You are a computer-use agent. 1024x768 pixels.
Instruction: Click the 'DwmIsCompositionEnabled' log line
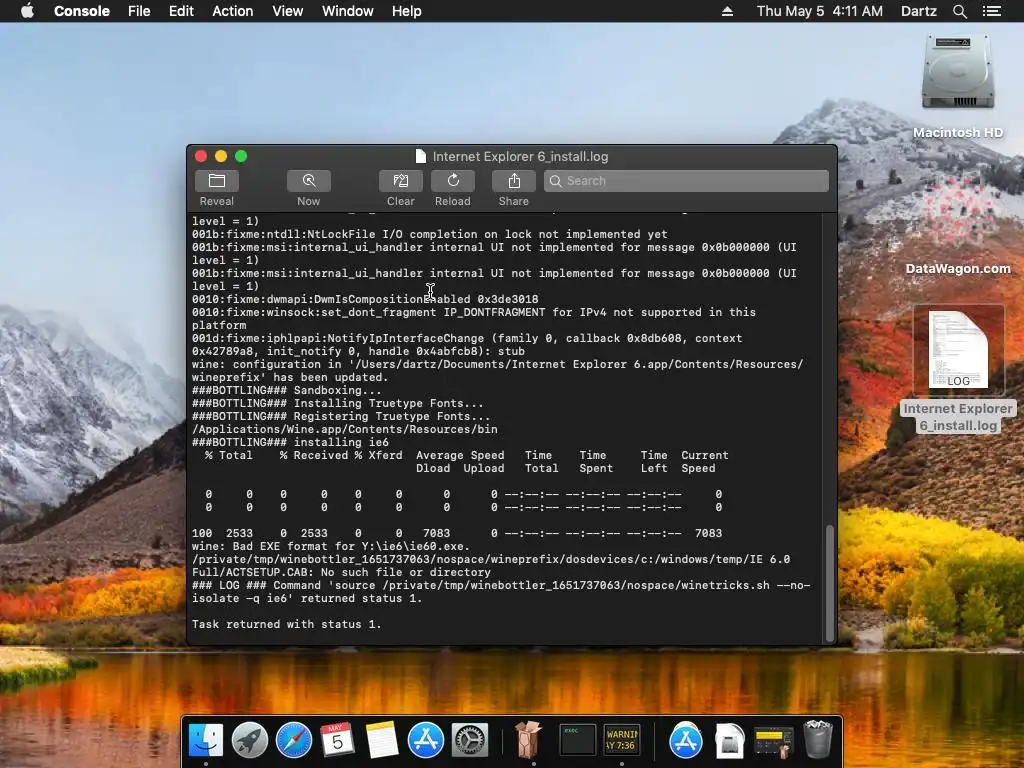(365, 300)
